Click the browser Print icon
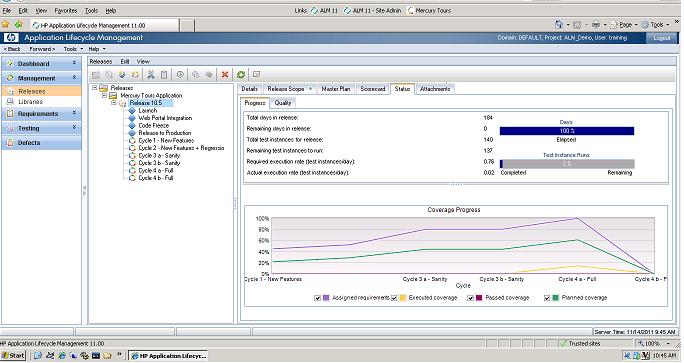This screenshot has width=684, height=363. coord(596,24)
